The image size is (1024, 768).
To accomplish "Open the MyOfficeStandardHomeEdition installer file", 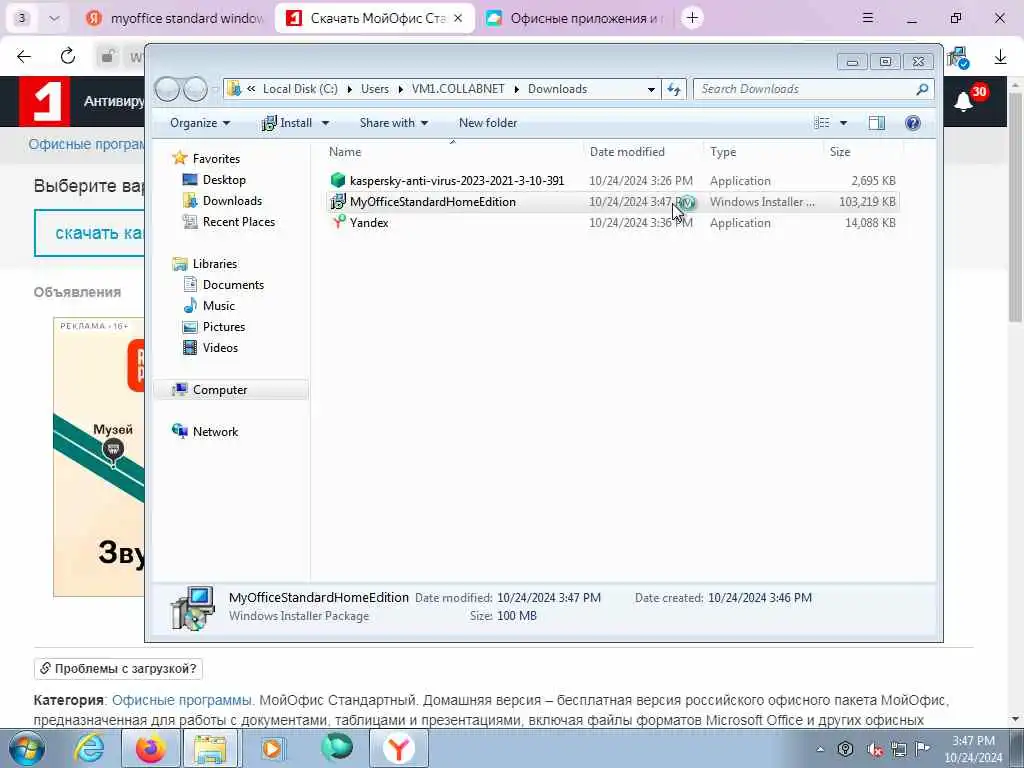I will (x=432, y=202).
